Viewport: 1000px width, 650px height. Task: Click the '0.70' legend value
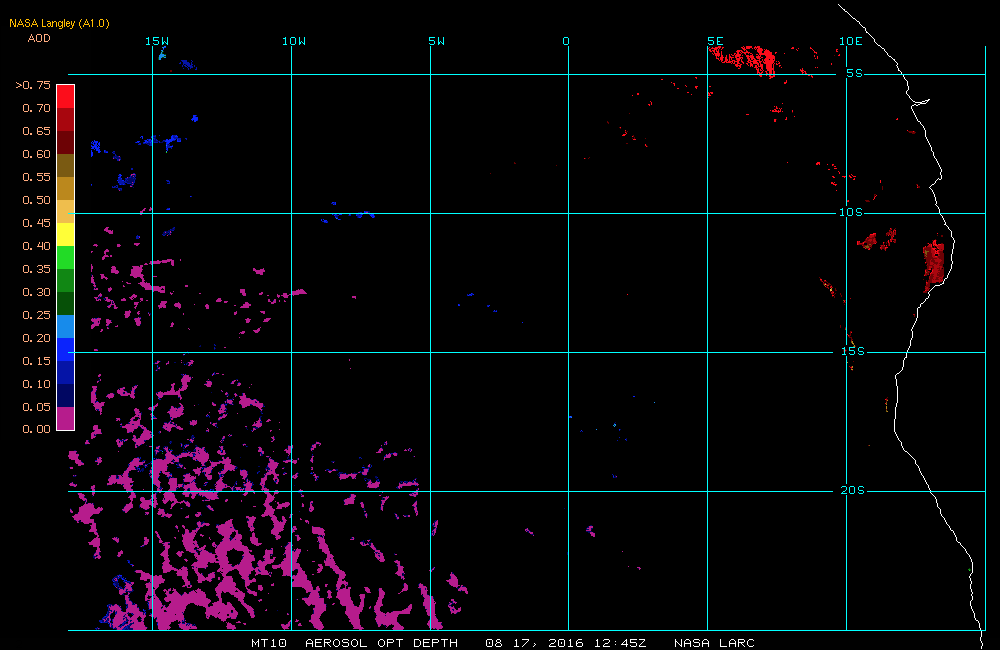[x=36, y=108]
